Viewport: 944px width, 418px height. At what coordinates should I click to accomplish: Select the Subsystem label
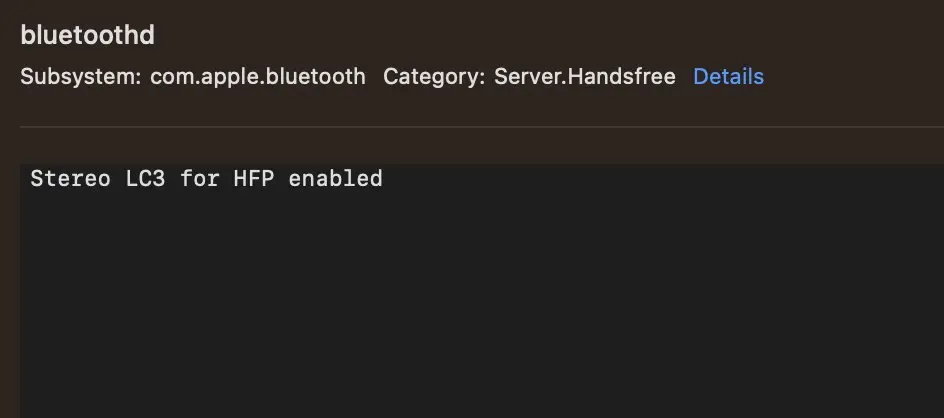tap(80, 77)
